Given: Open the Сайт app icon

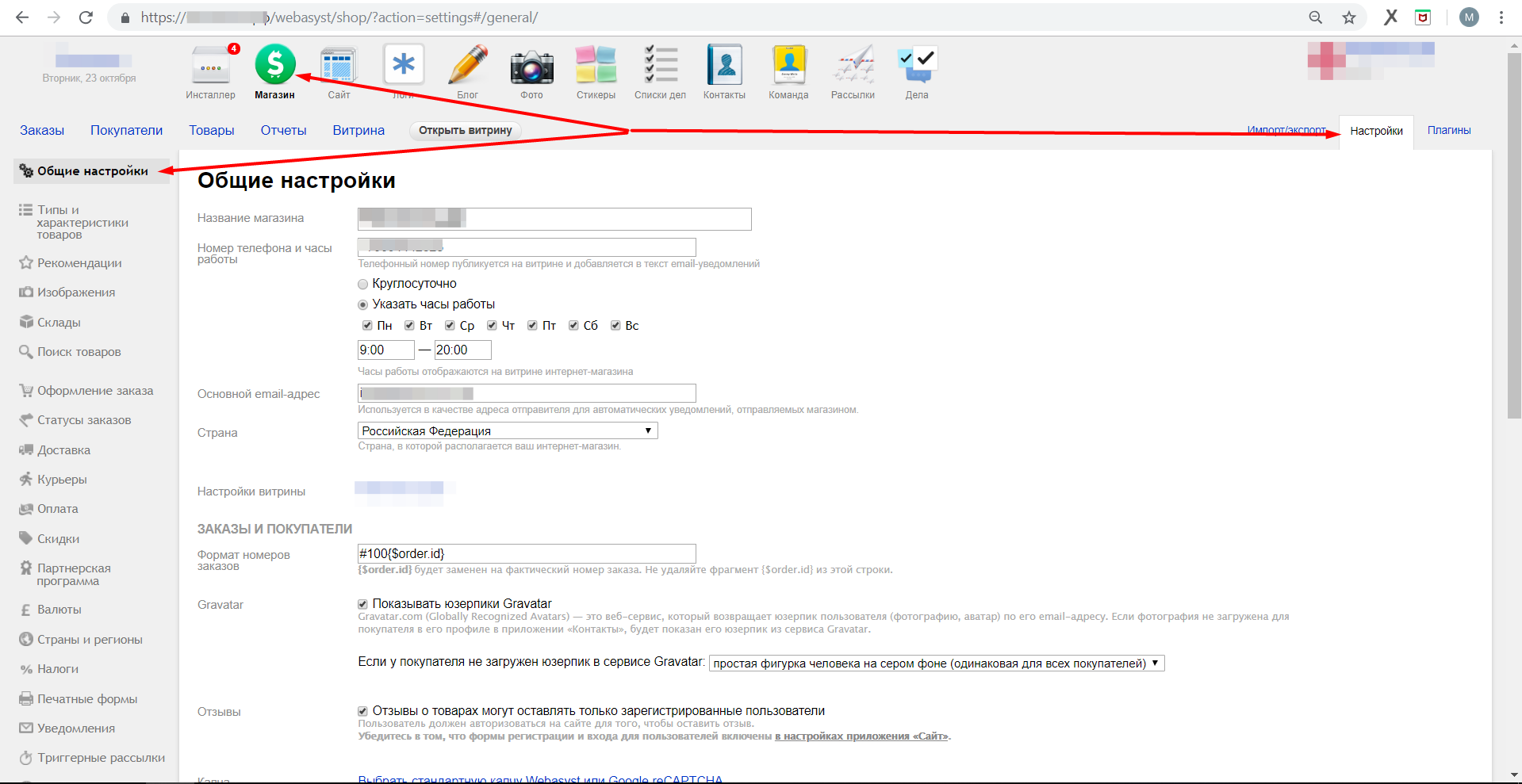Looking at the screenshot, I should 339,65.
